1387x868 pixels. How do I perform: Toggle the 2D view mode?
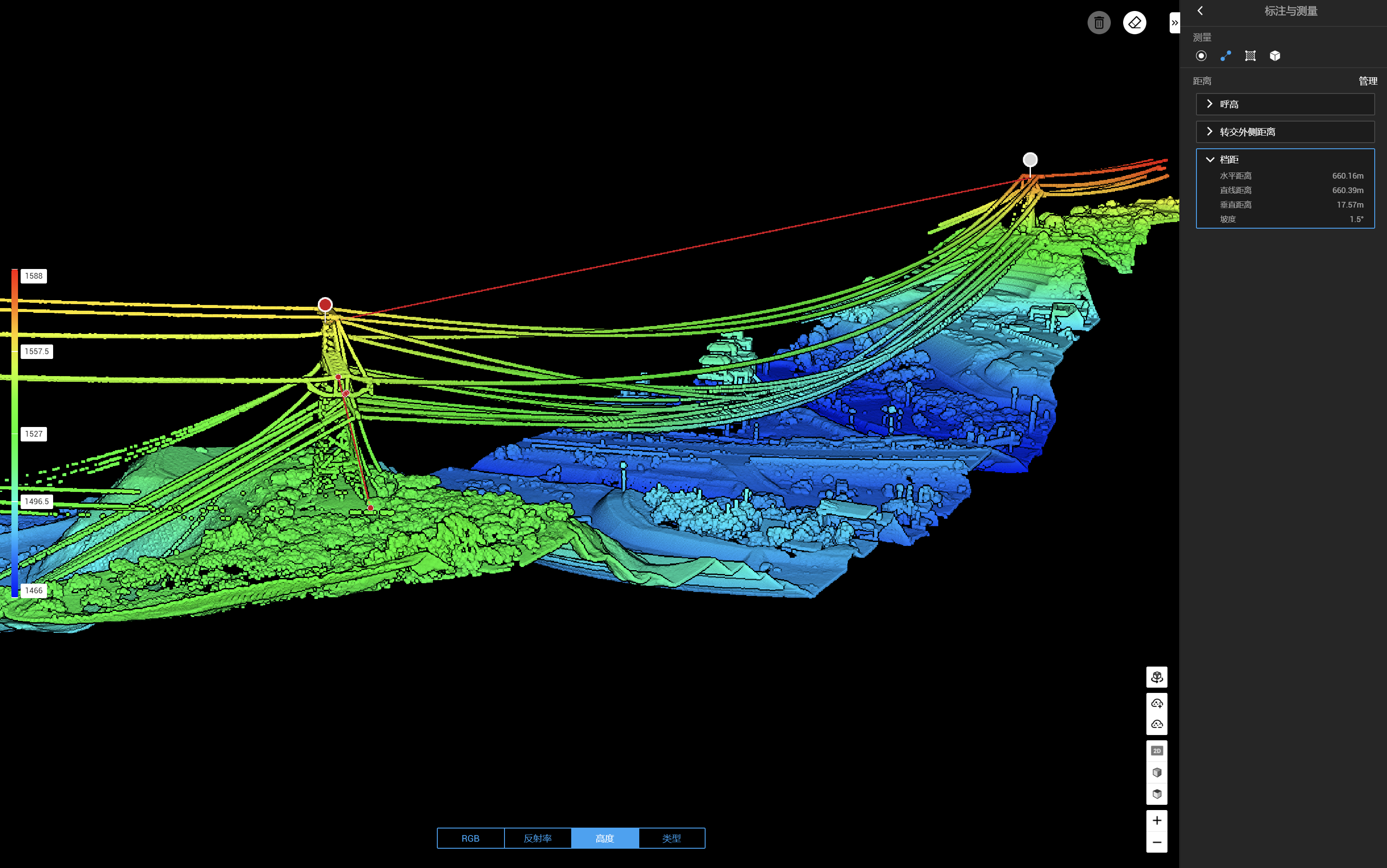coord(1156,751)
